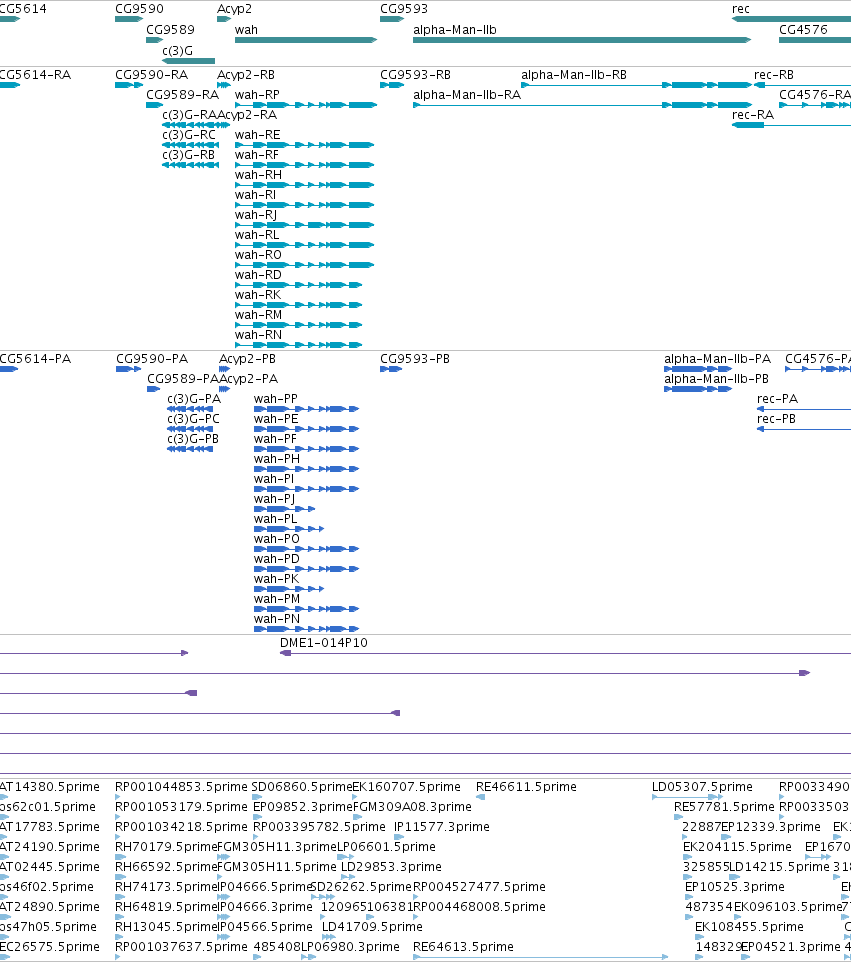The image size is (851, 962).
Task: Click transcript label wah-RK
Action: pos(258,295)
